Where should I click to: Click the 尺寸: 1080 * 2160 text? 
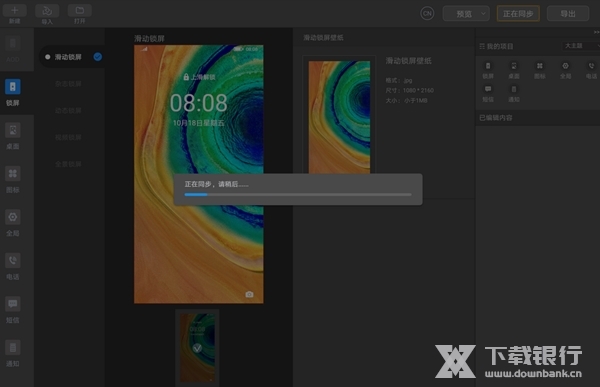[409, 91]
